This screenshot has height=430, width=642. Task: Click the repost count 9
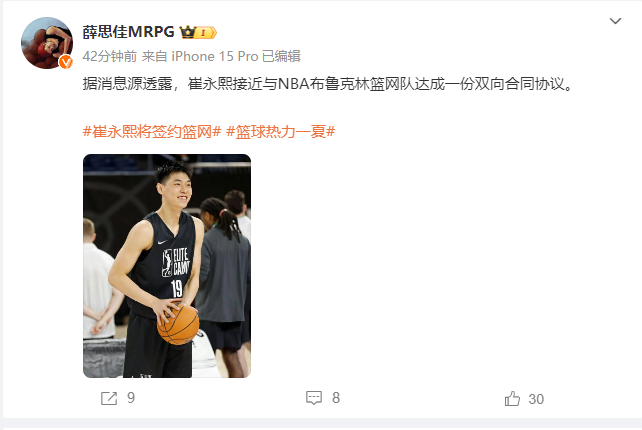point(131,398)
